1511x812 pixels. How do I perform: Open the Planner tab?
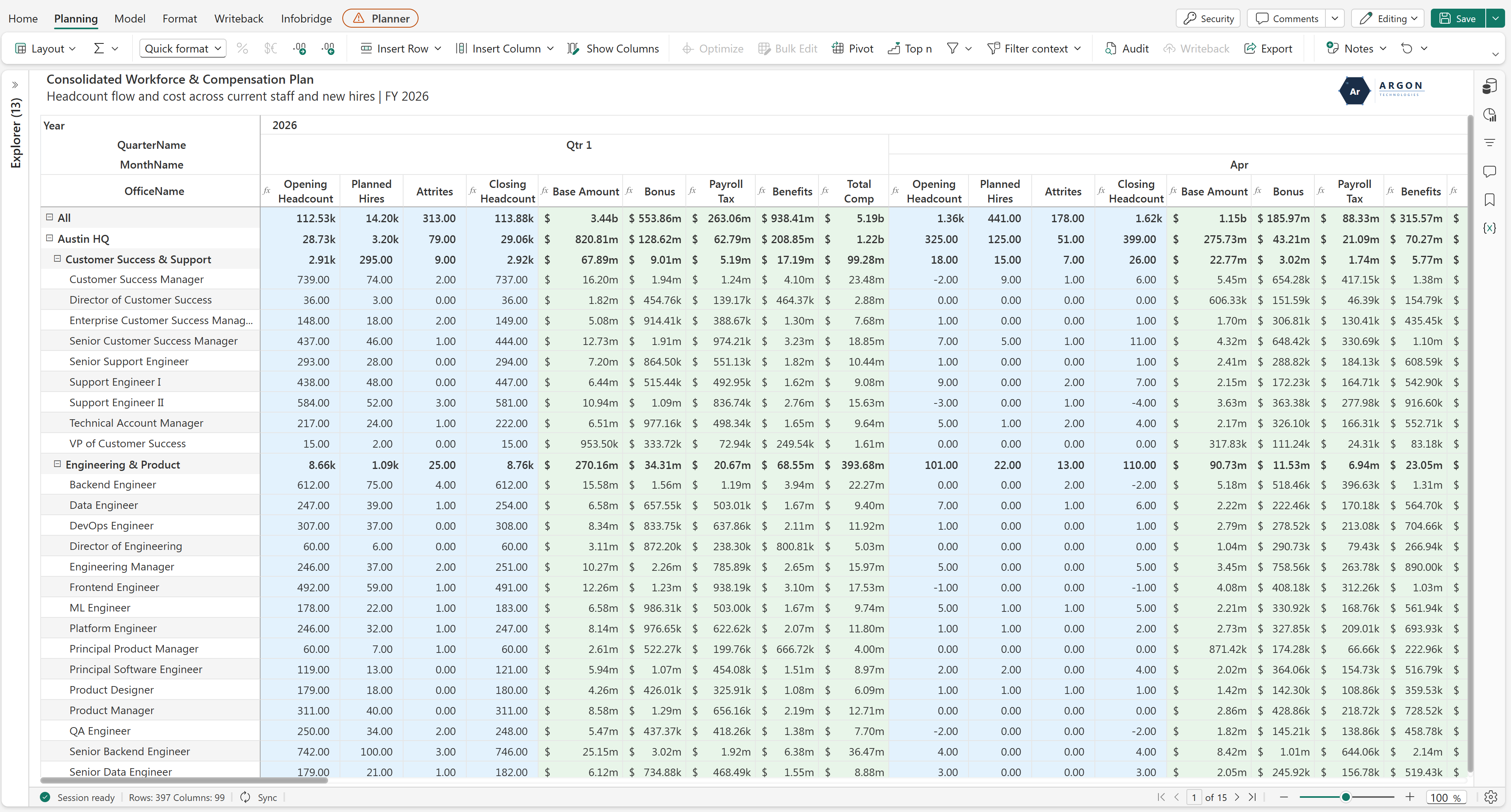pos(380,18)
